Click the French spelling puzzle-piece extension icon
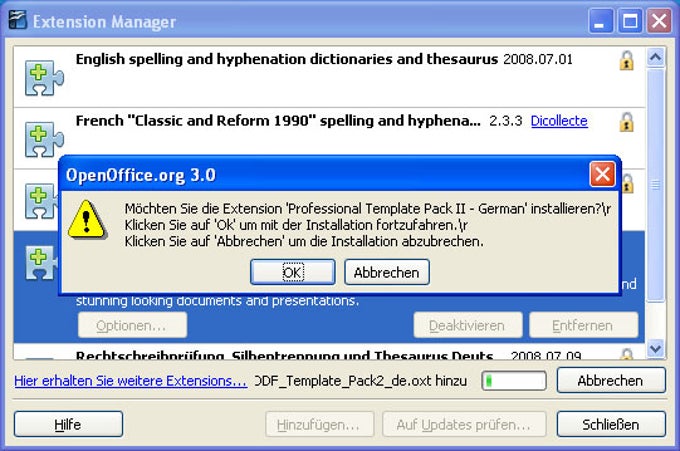Viewport: 680px width, 451px height. [x=44, y=139]
